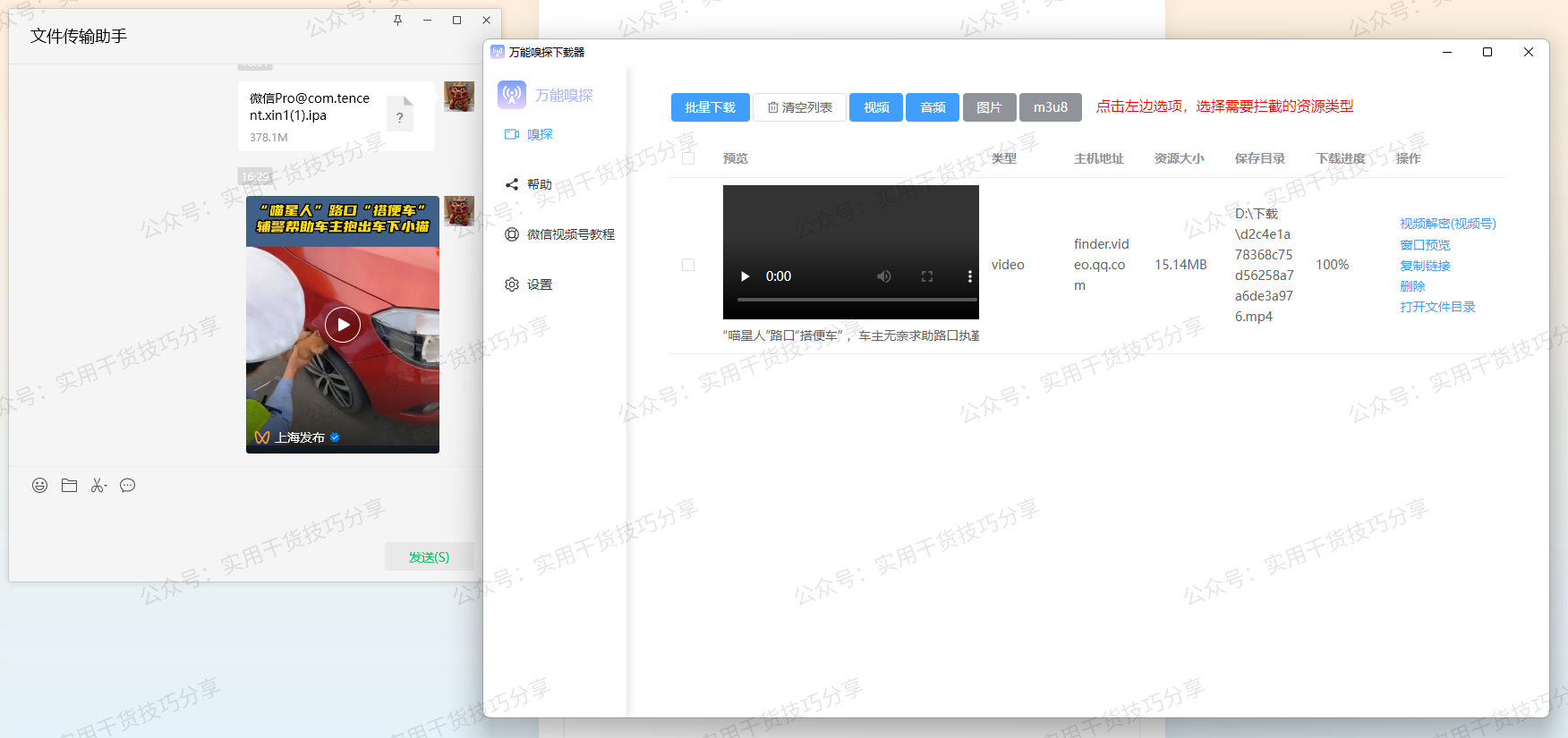Select the 图片 resource type filter
This screenshot has width=1568, height=738.
point(989,107)
